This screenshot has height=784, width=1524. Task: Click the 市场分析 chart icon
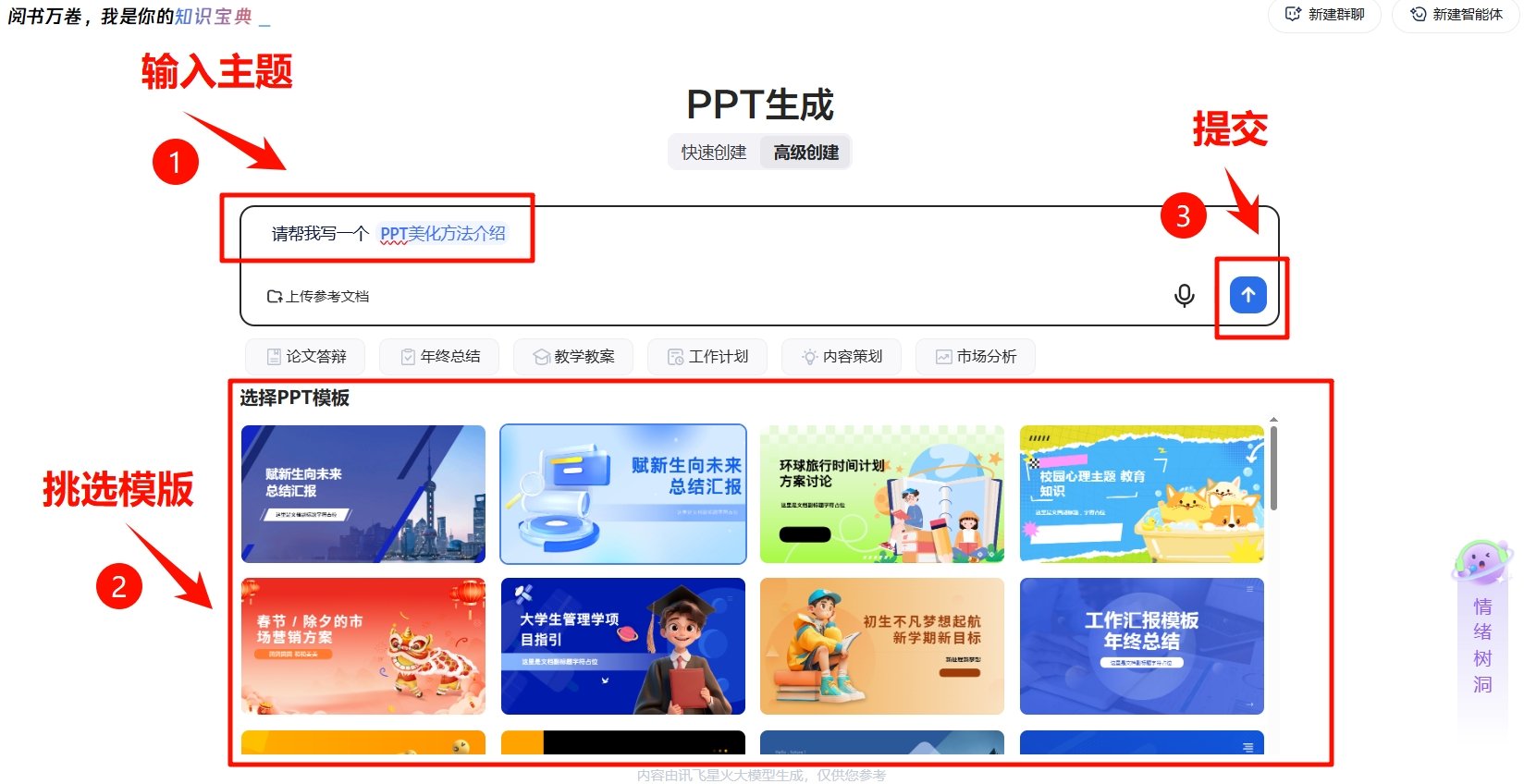[x=943, y=356]
